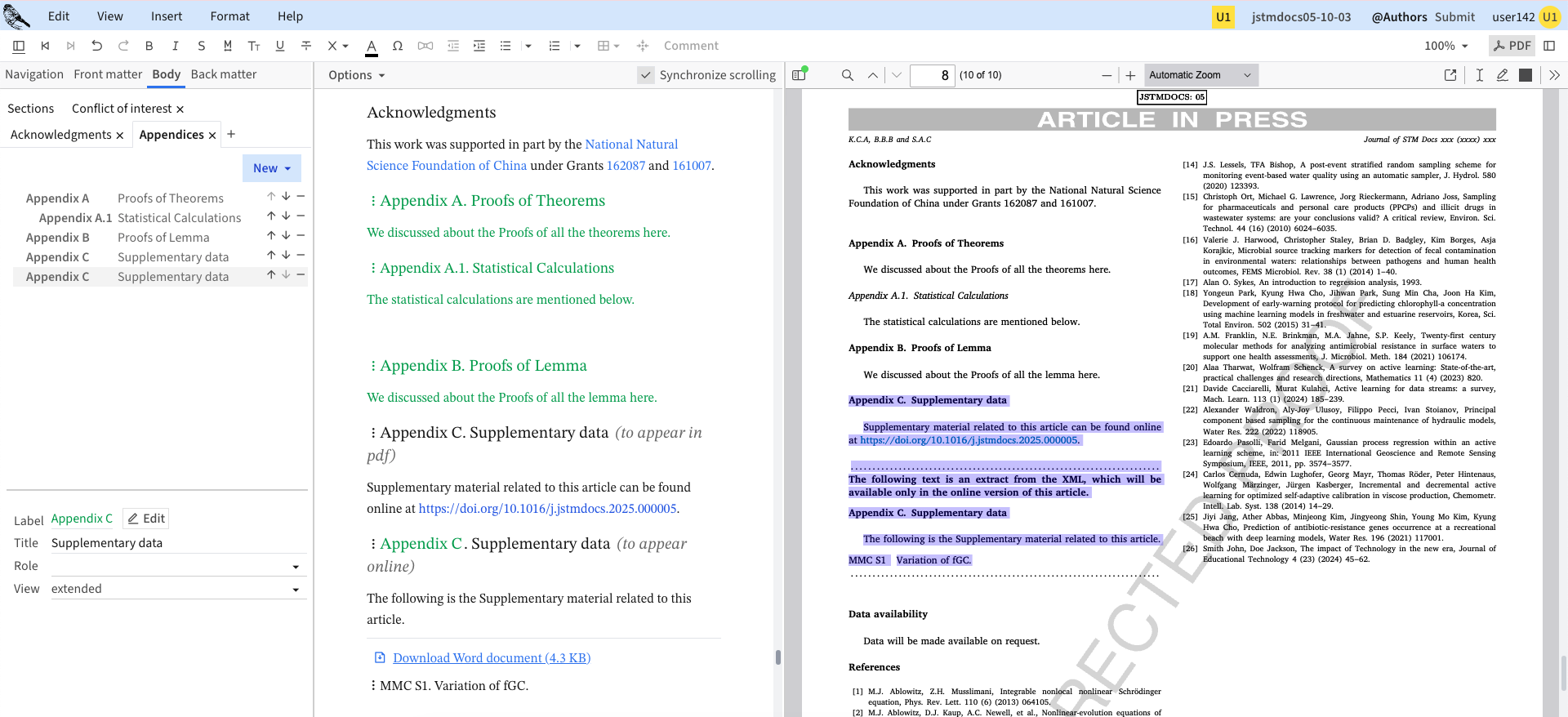Viewport: 1568px width, 717px height.
Task: Click the Undo icon in toolbar
Action: coord(97,46)
